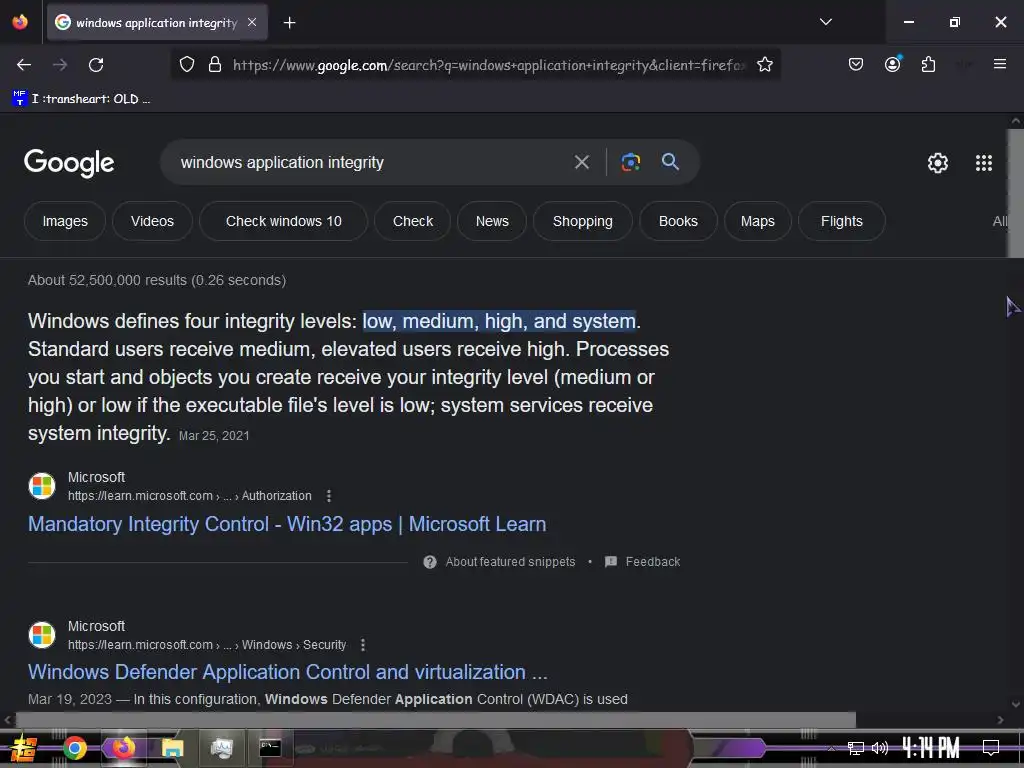Open the Google apps grid

point(984,163)
